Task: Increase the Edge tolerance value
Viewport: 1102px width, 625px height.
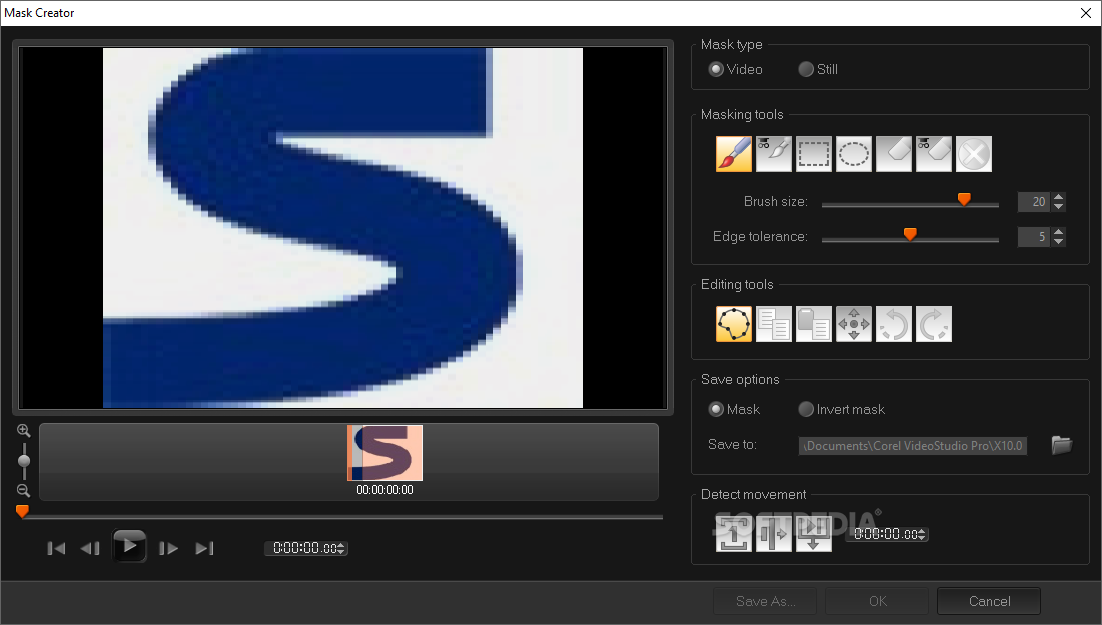Action: pyautogui.click(x=1058, y=231)
